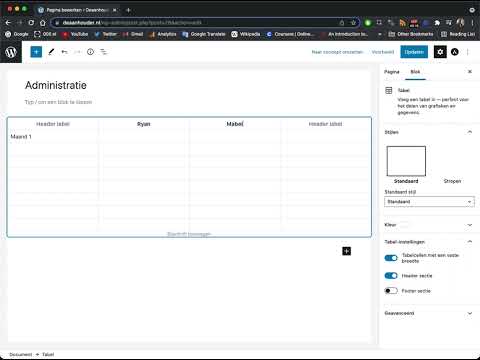Click the WordPress logo
This screenshot has height=360, width=480.
point(11,52)
